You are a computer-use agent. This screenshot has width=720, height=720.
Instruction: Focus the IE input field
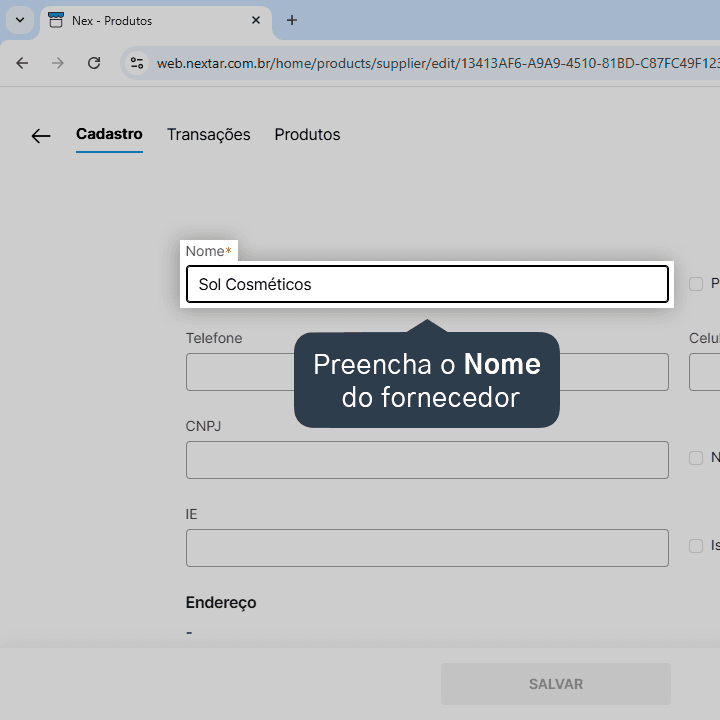427,548
